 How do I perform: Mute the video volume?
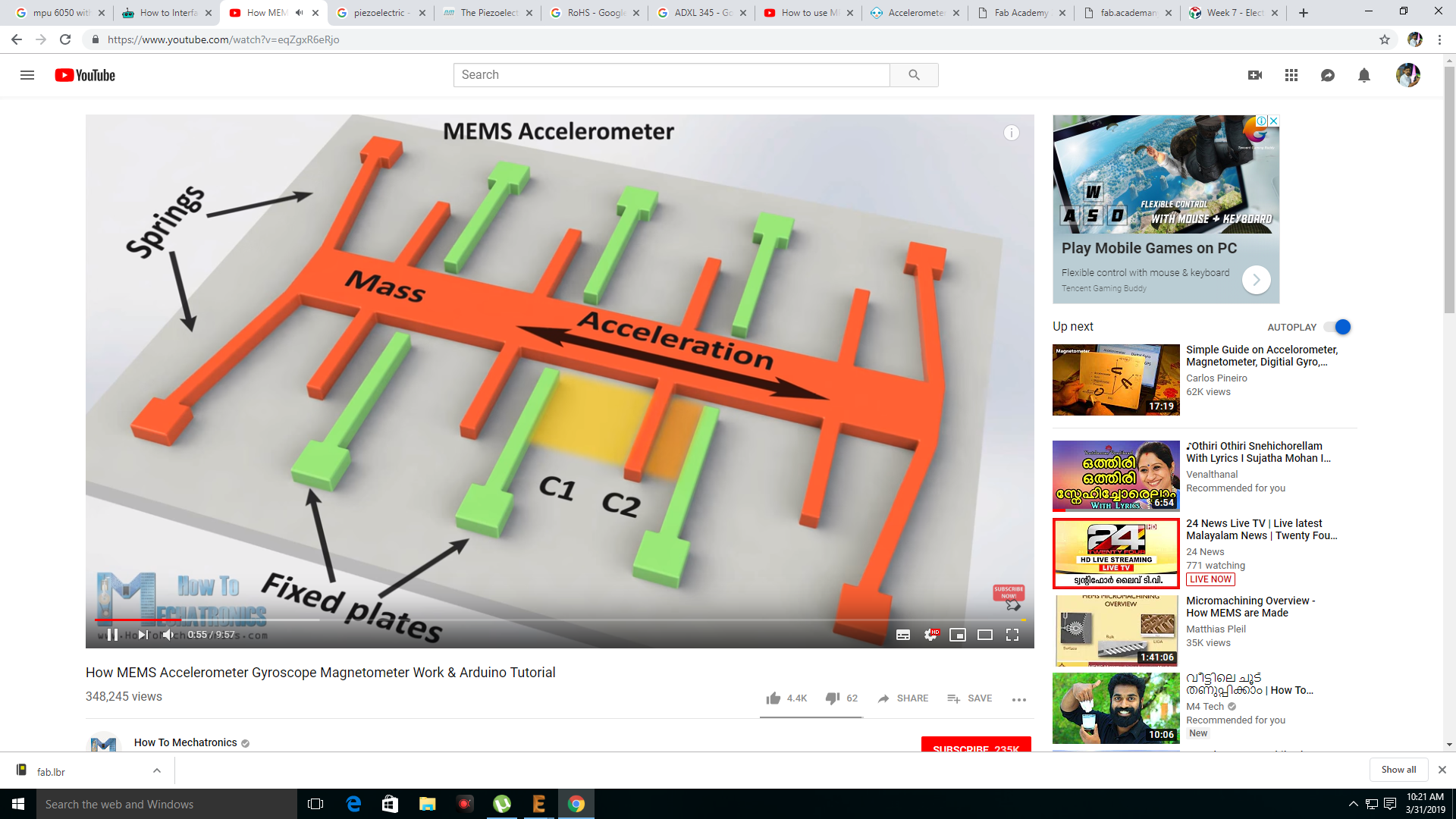point(168,635)
